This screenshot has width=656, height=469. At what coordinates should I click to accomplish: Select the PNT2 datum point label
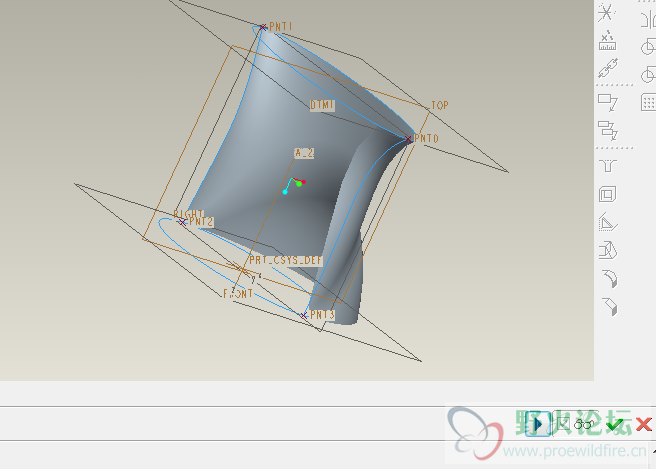201,222
